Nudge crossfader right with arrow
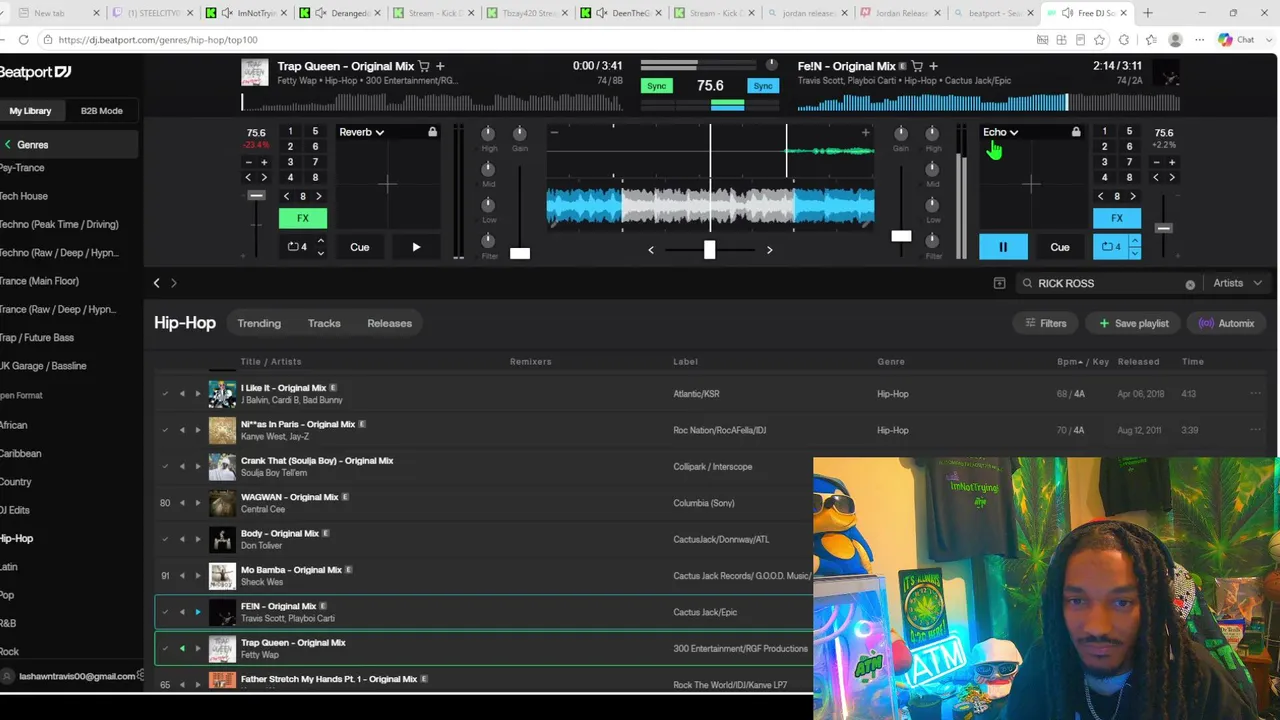This screenshot has width=1280, height=720. 769,250
